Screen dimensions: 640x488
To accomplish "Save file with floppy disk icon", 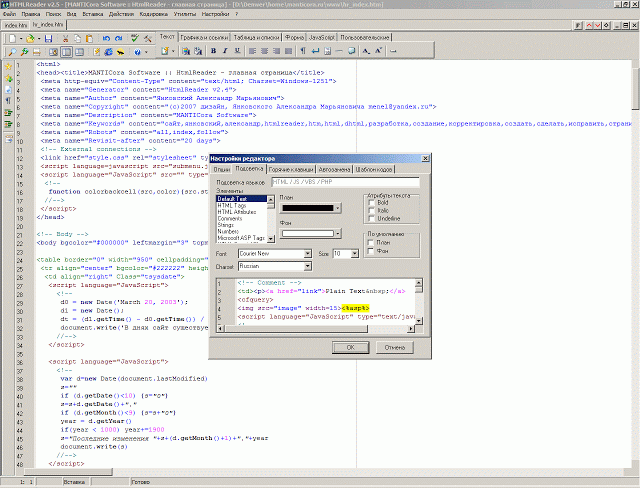I will (49, 39).
